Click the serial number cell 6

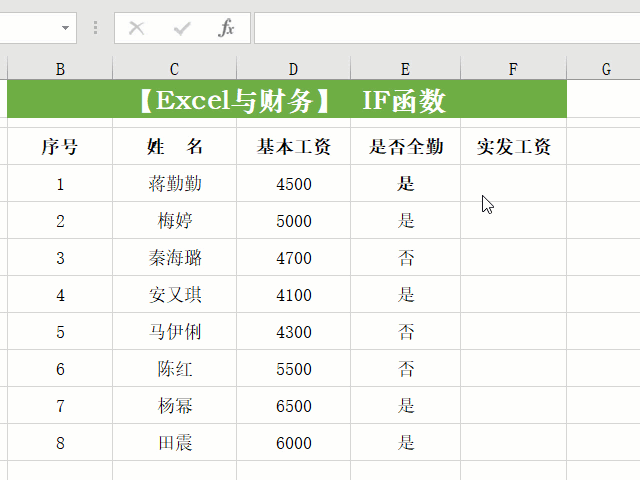click(x=60, y=369)
